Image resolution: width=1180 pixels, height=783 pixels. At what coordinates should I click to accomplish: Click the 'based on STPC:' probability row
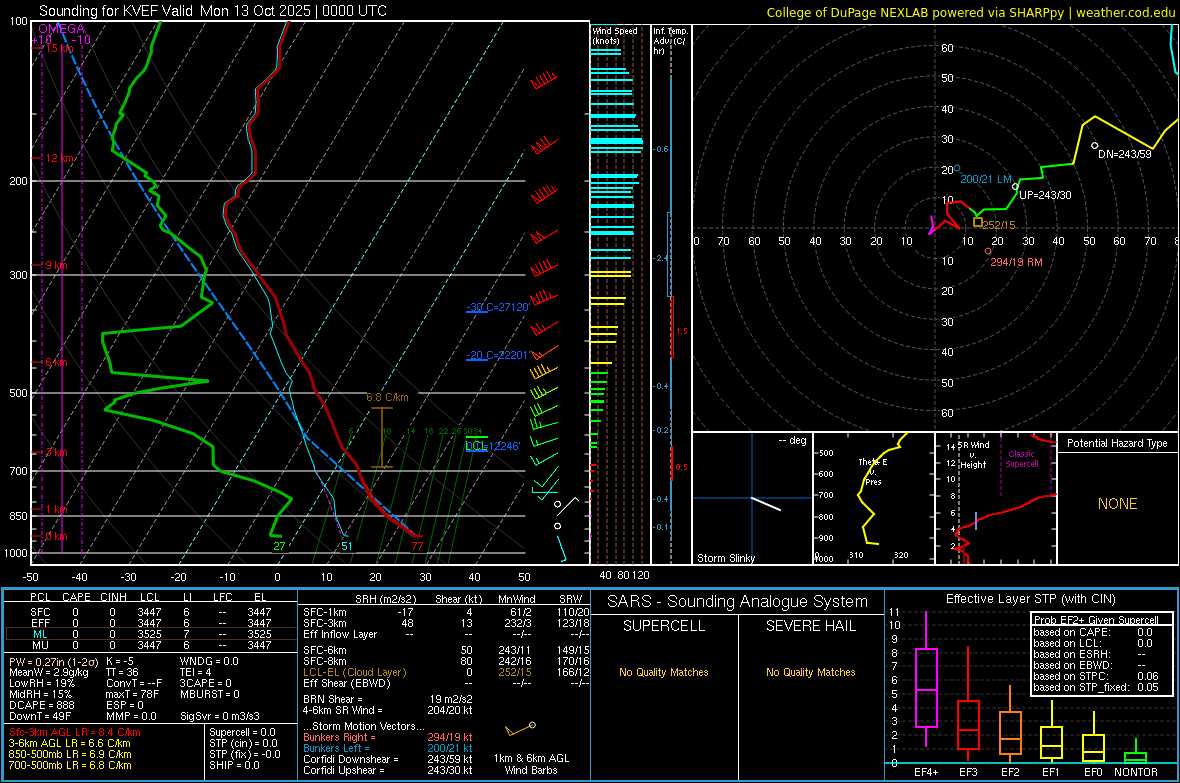[1096, 676]
